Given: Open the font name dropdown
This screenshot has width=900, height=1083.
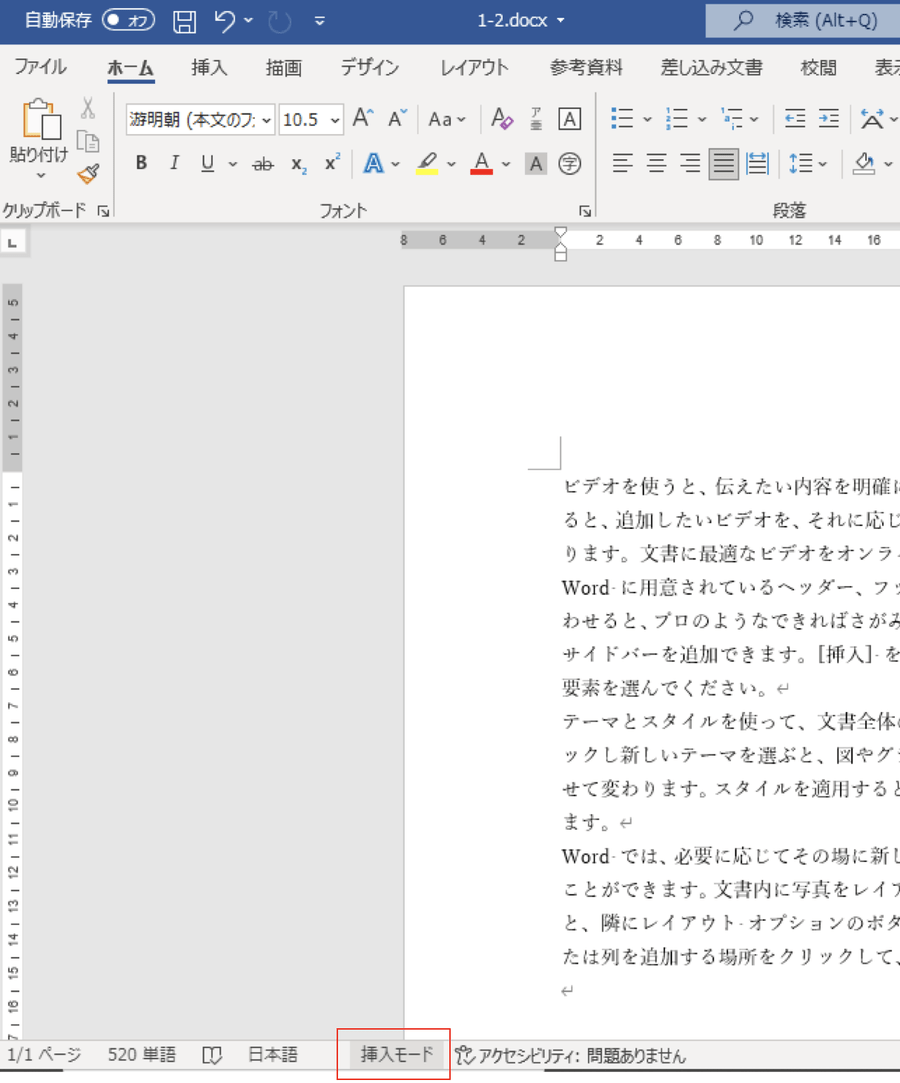Looking at the screenshot, I should click(x=266, y=120).
